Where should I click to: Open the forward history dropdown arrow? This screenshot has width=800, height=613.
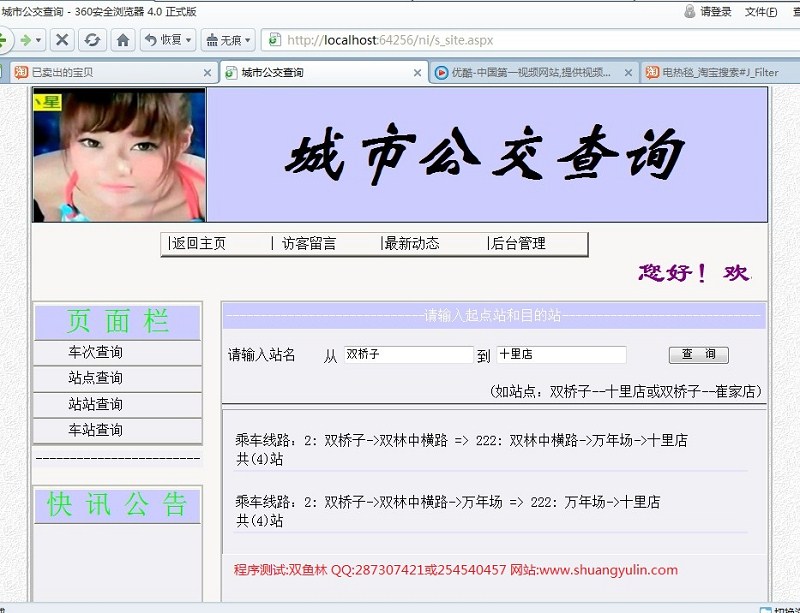tap(38, 40)
